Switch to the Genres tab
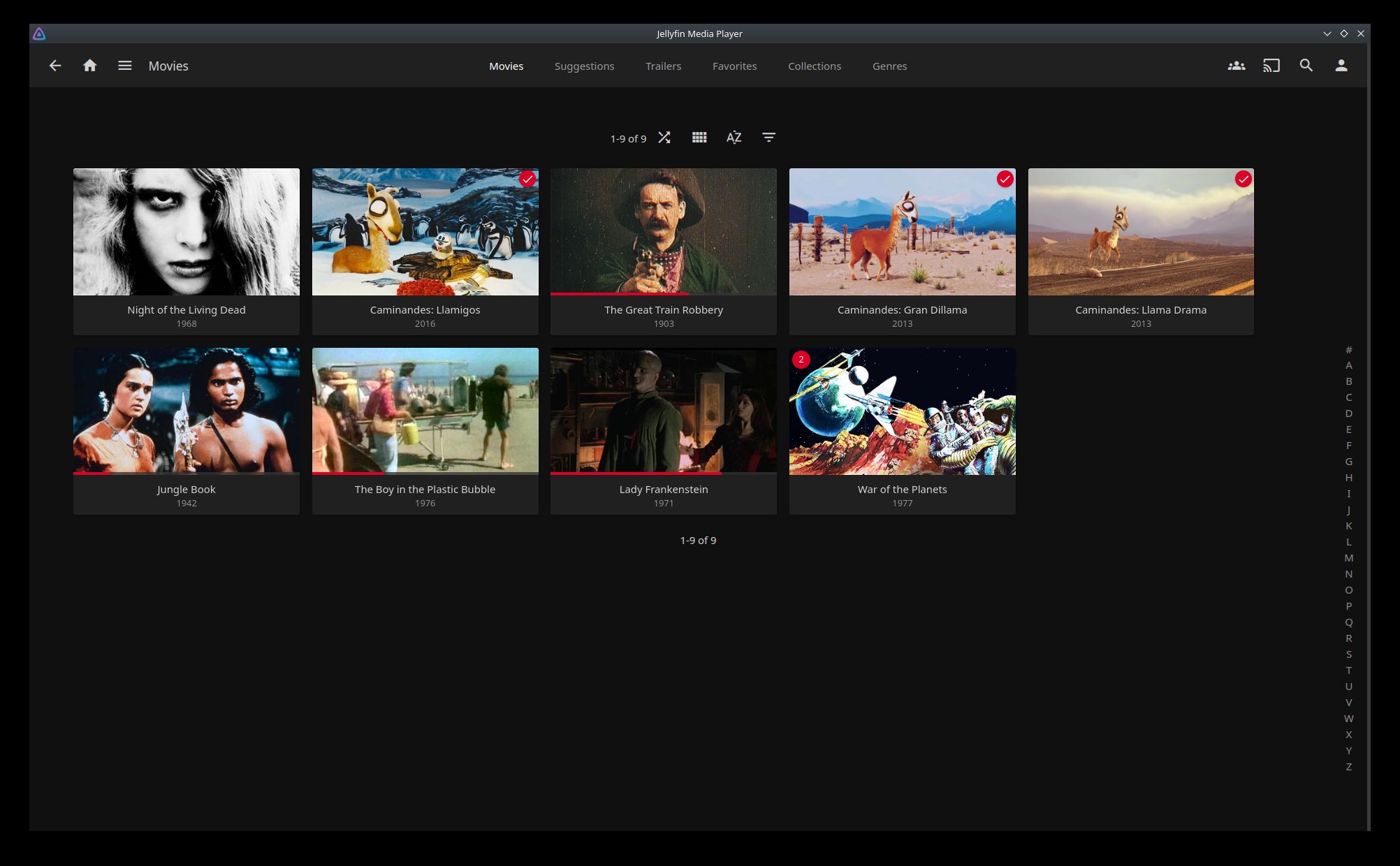This screenshot has height=866, width=1400. coord(889,66)
